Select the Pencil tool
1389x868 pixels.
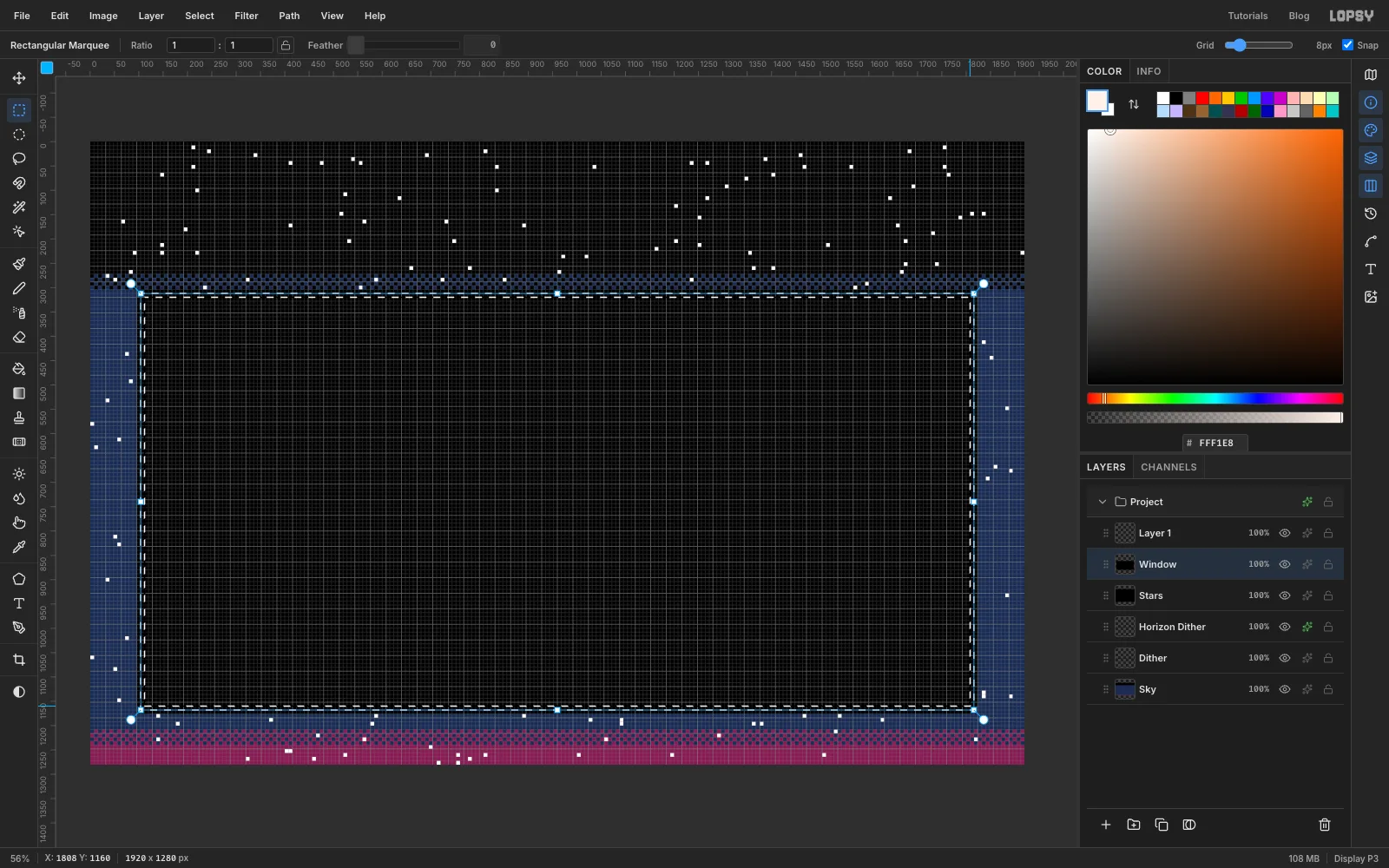[19, 288]
